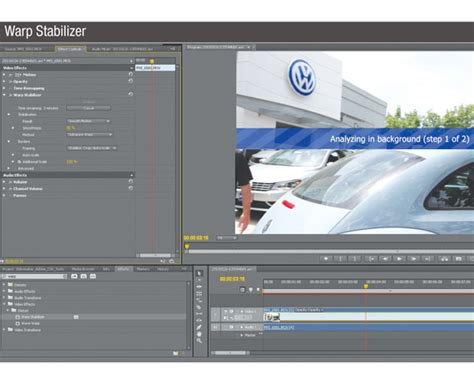Reset the Opacity effect
Screen dimensions: 474x379
(131, 81)
